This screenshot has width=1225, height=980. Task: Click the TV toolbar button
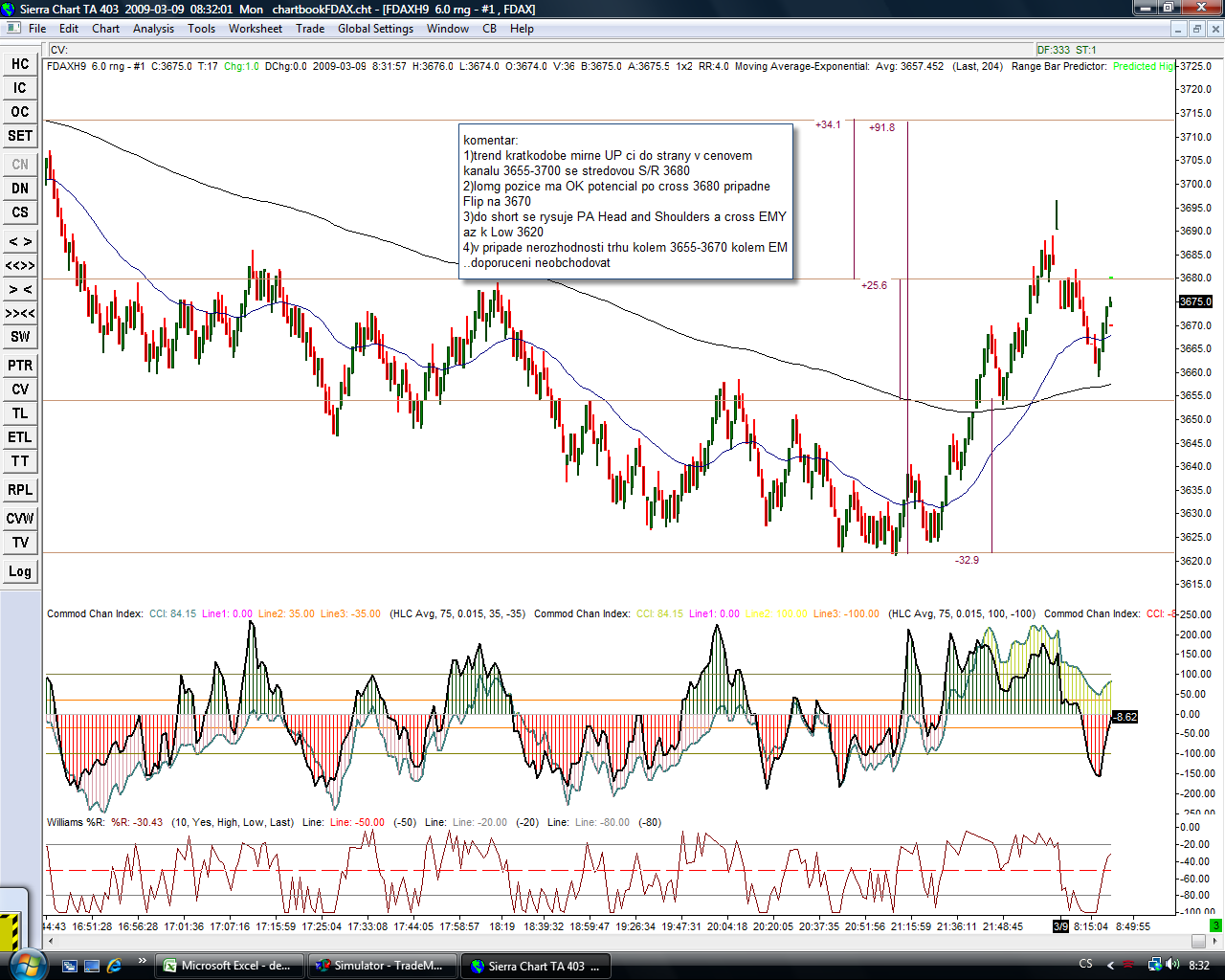[20, 543]
